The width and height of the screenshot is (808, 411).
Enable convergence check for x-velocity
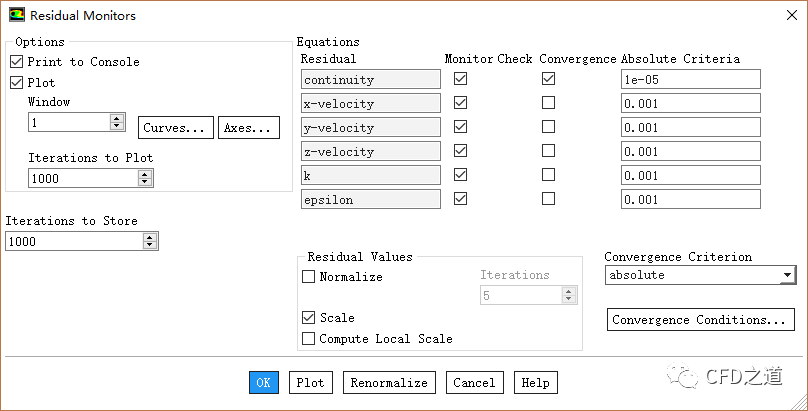click(x=548, y=103)
